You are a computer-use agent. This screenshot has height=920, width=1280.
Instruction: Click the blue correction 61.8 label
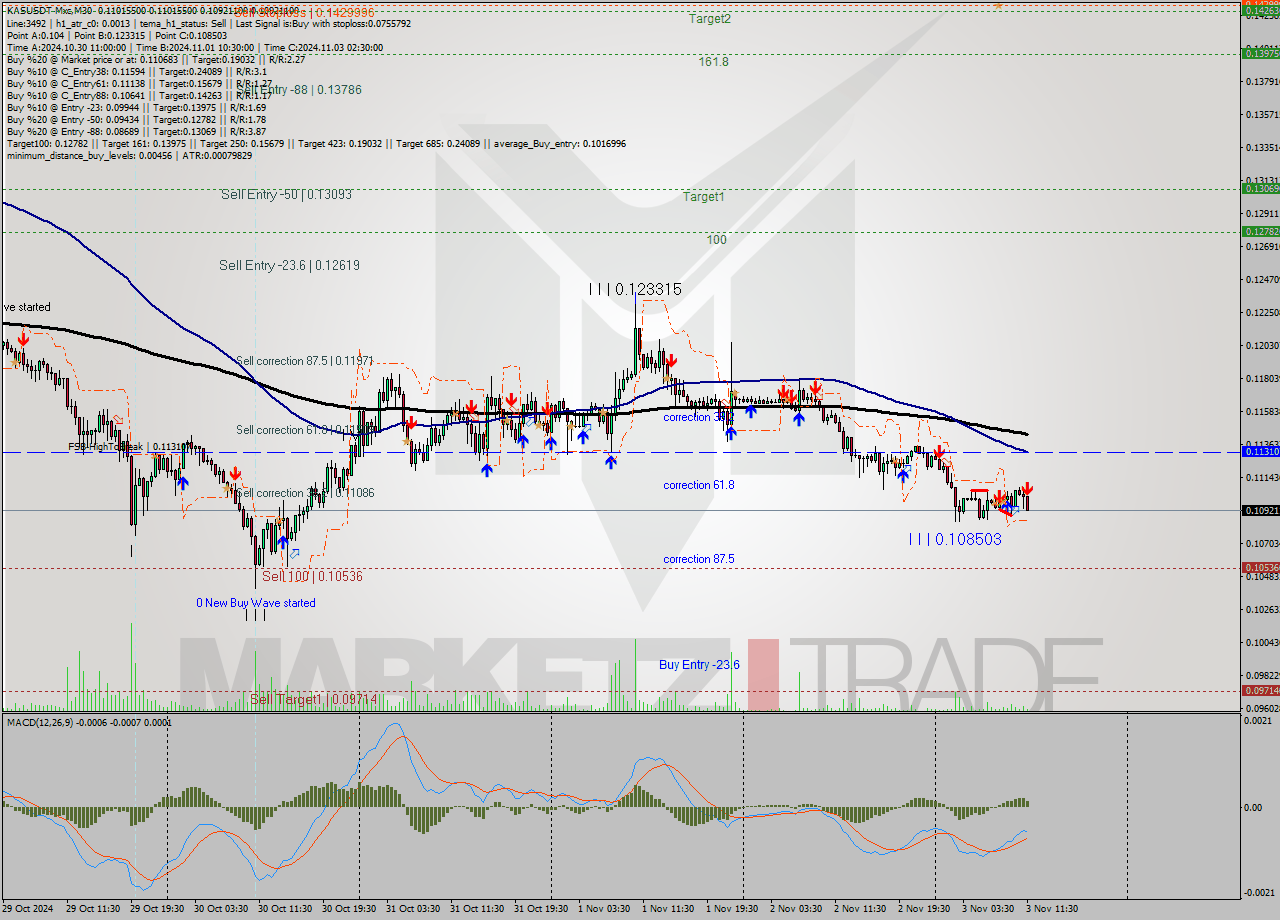[x=699, y=485]
